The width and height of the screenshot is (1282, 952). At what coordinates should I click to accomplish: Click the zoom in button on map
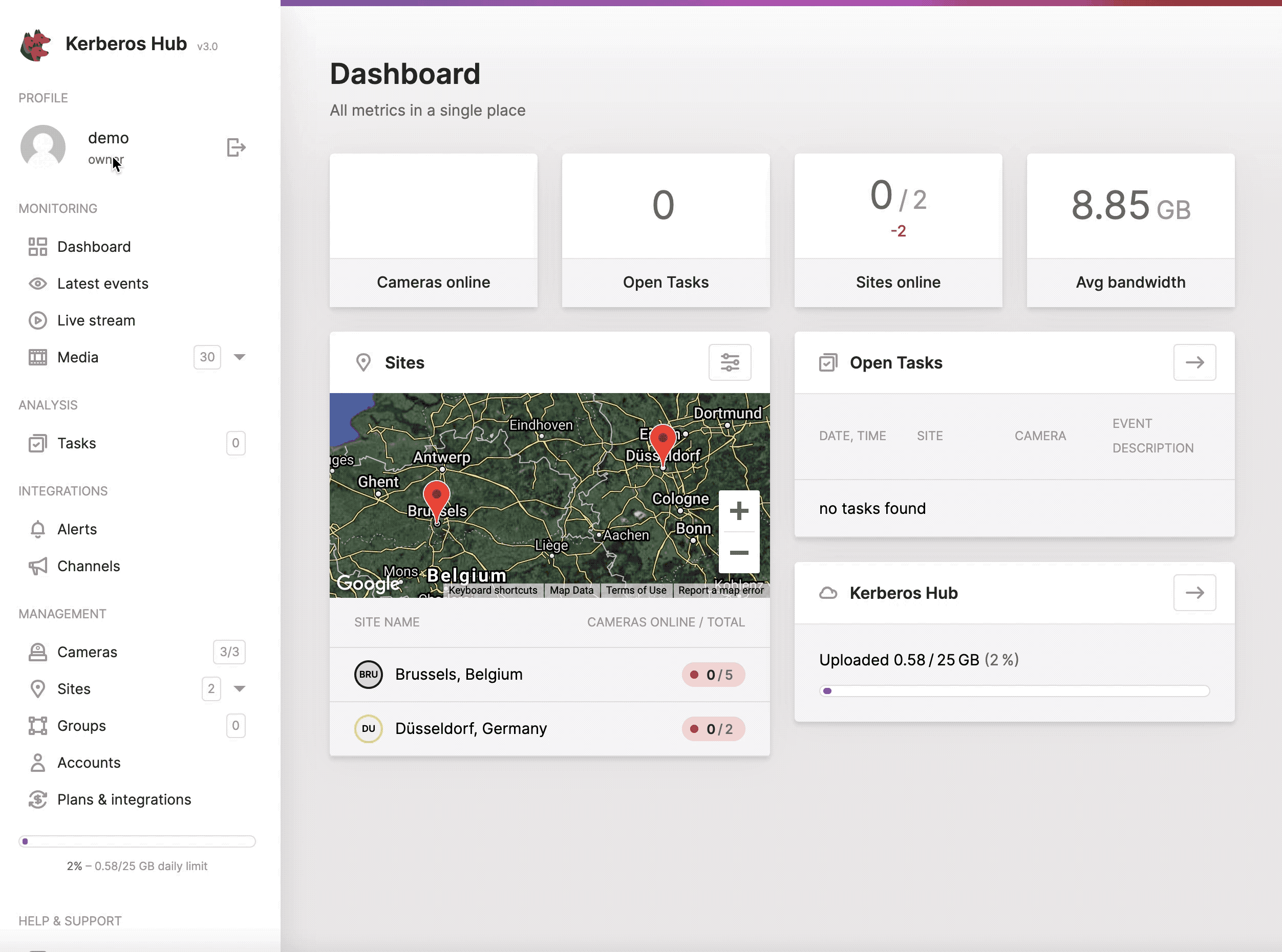[x=739, y=511]
